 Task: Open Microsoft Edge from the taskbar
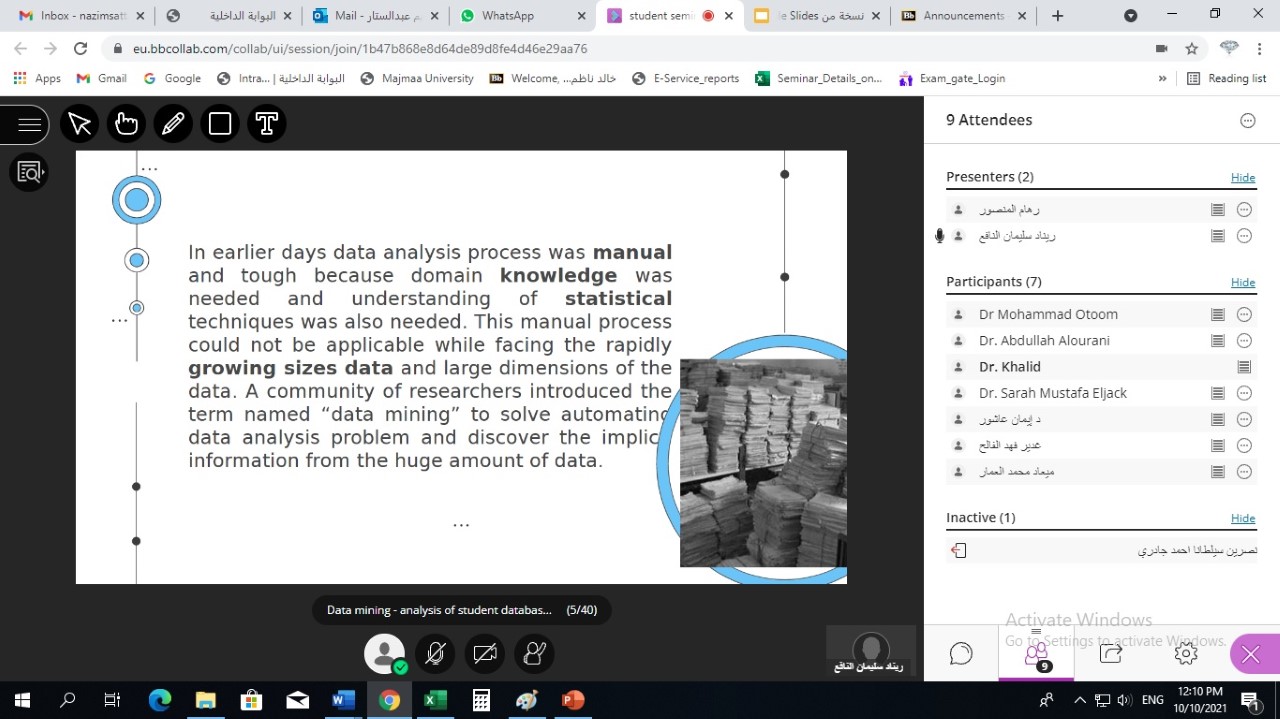pos(160,700)
